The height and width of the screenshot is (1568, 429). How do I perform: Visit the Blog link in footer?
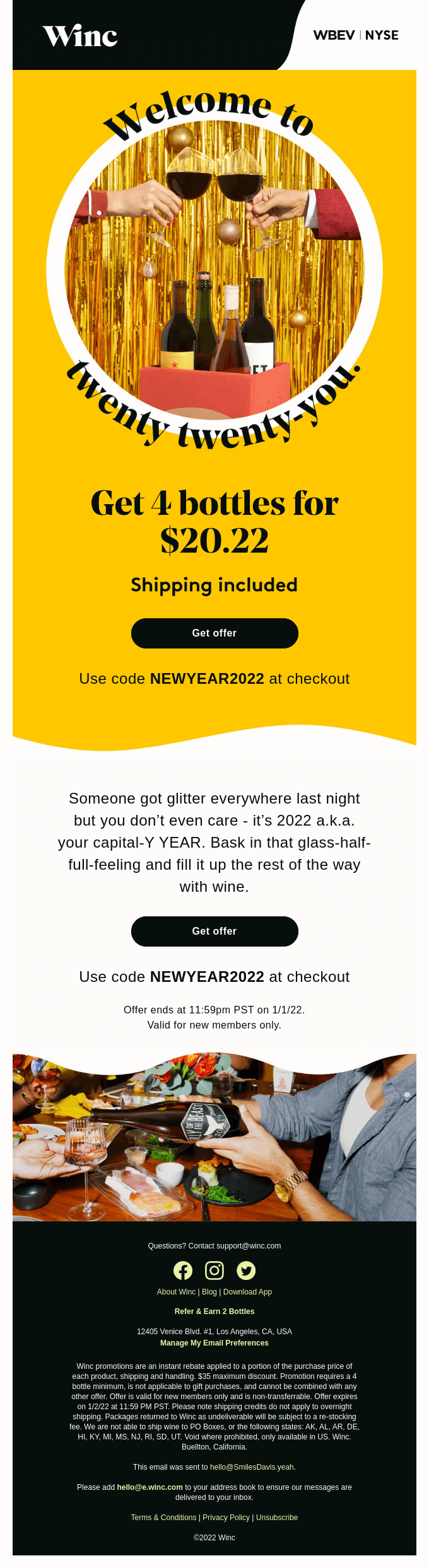tap(209, 1292)
